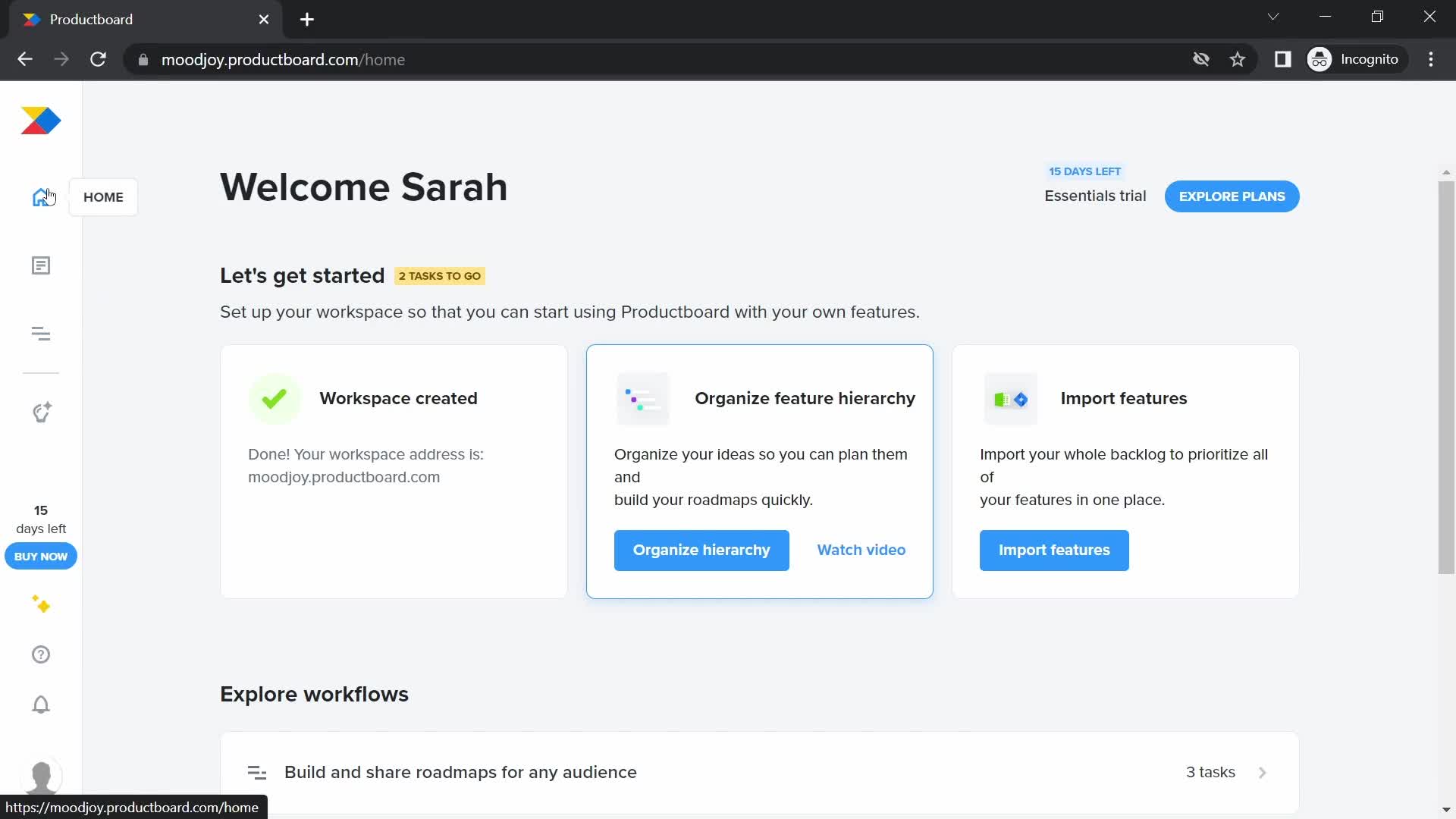Open the user profile avatar
This screenshot has height=819, width=1456.
coord(41,777)
